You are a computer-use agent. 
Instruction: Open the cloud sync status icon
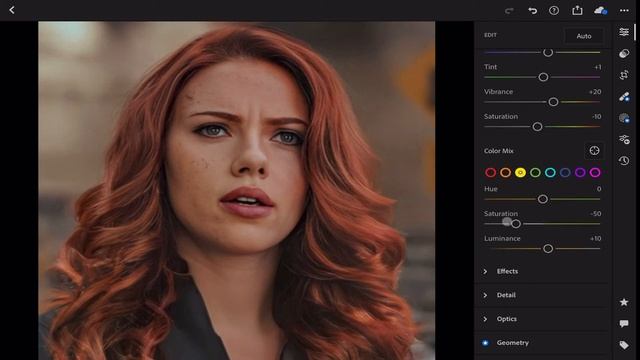(x=600, y=11)
